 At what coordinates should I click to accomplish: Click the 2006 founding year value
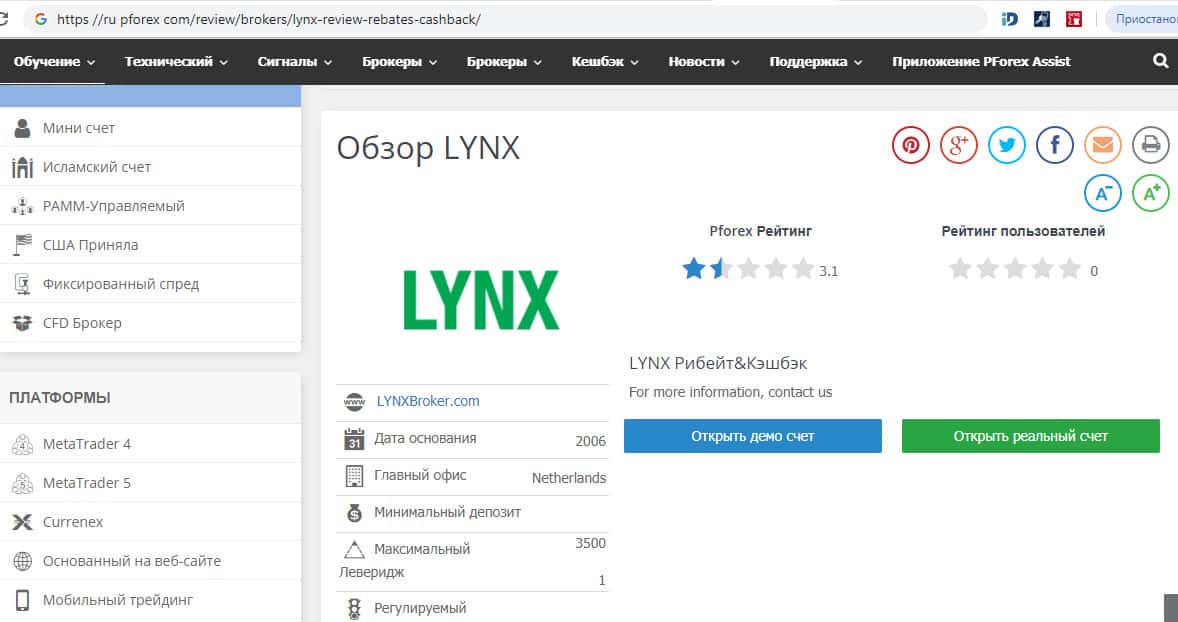tap(591, 441)
